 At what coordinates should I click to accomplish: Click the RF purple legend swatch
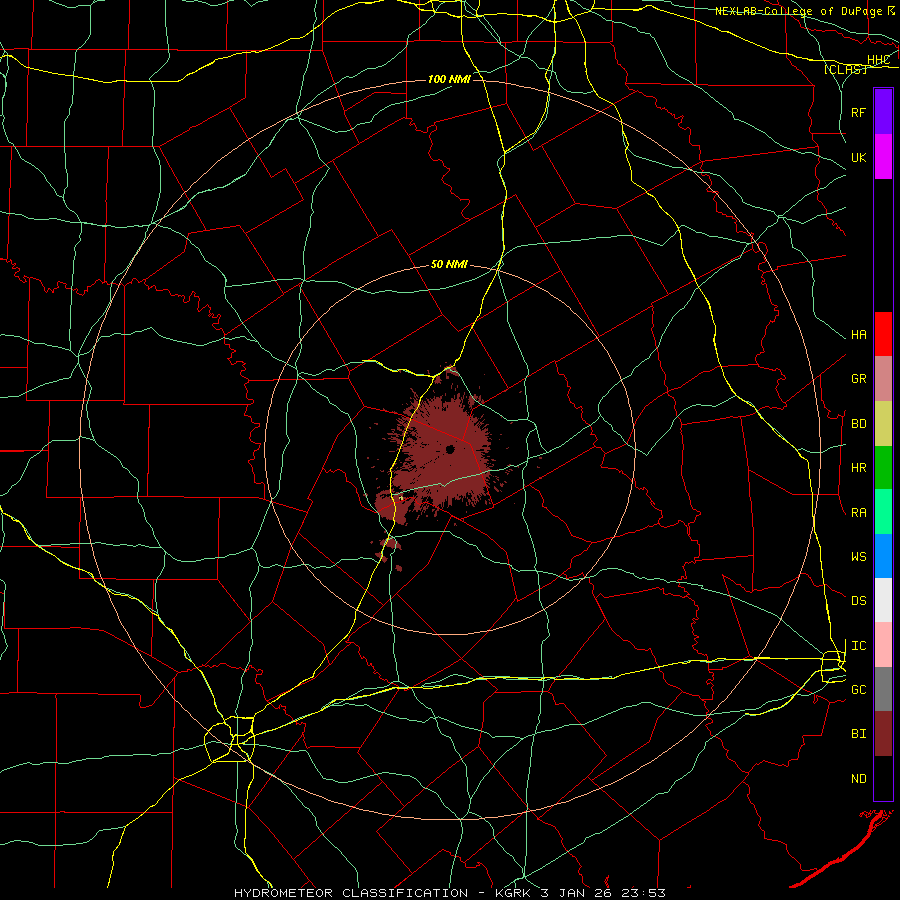point(883,112)
